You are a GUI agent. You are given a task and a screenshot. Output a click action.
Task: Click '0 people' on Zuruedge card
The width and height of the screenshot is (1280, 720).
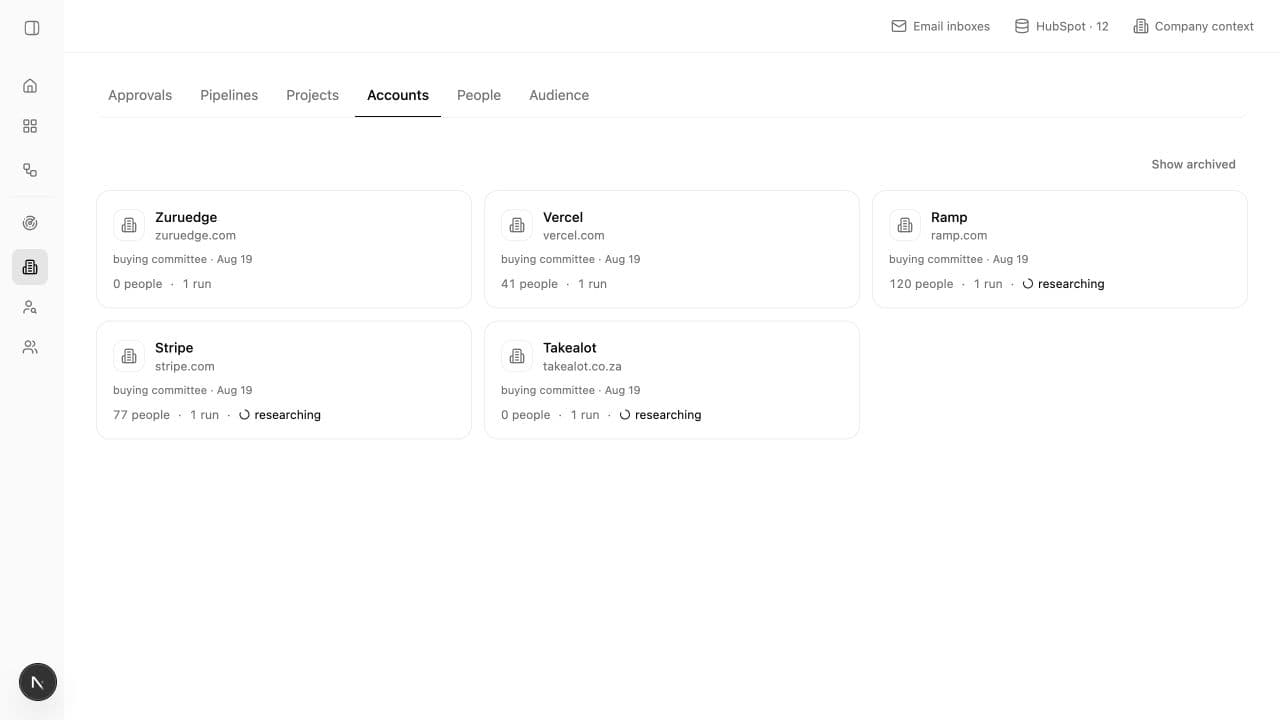coord(137,284)
